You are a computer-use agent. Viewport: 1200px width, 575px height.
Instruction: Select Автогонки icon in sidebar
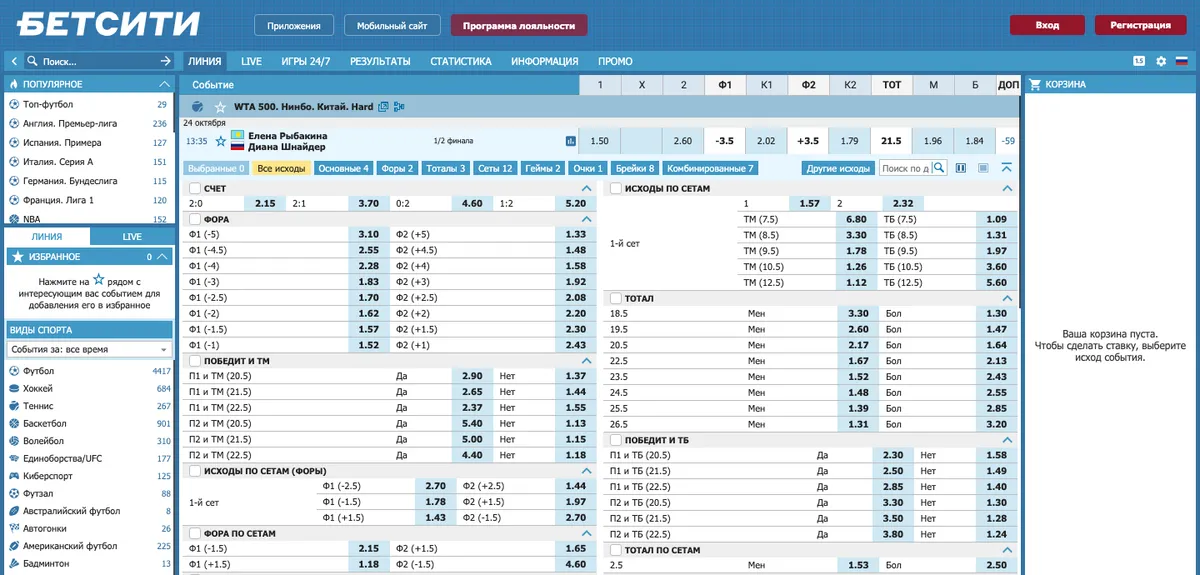[x=14, y=529]
